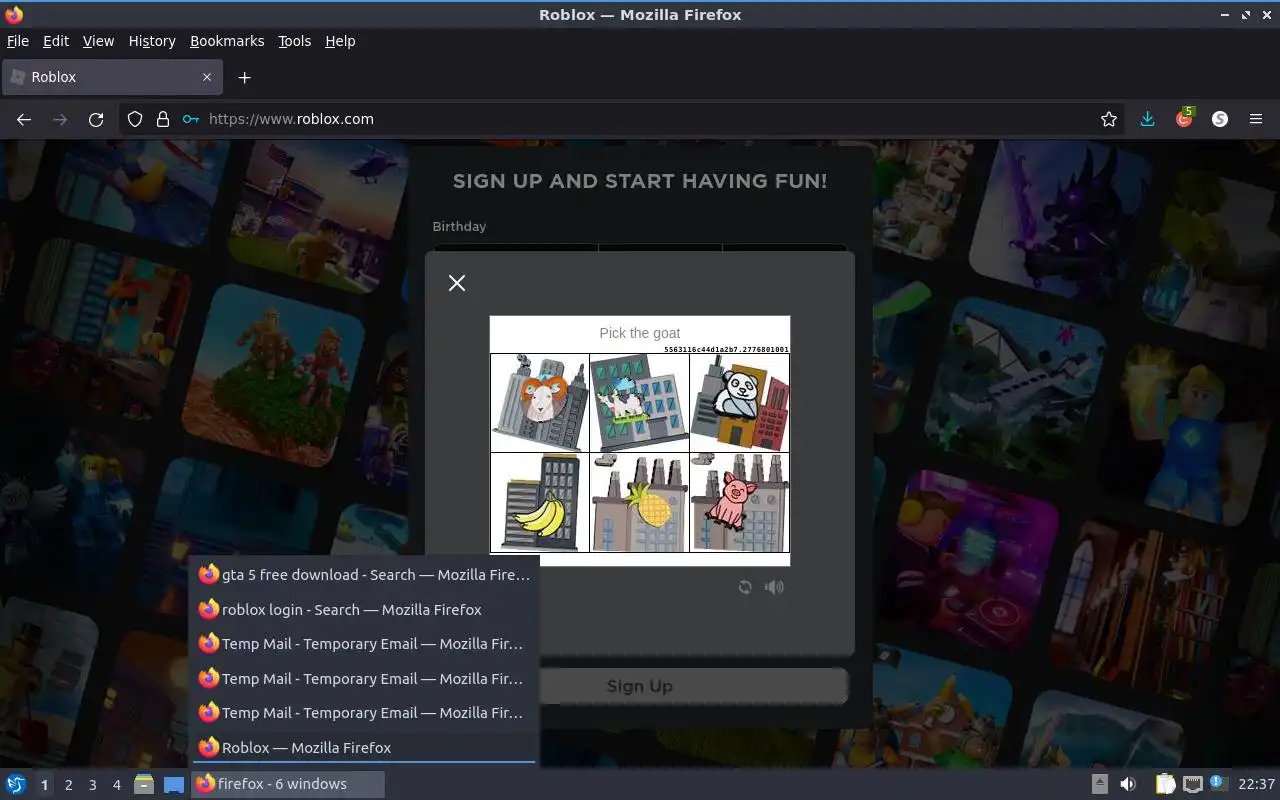This screenshot has height=800, width=1280.
Task: Click the padlock site security icon
Action: pyautogui.click(x=163, y=119)
